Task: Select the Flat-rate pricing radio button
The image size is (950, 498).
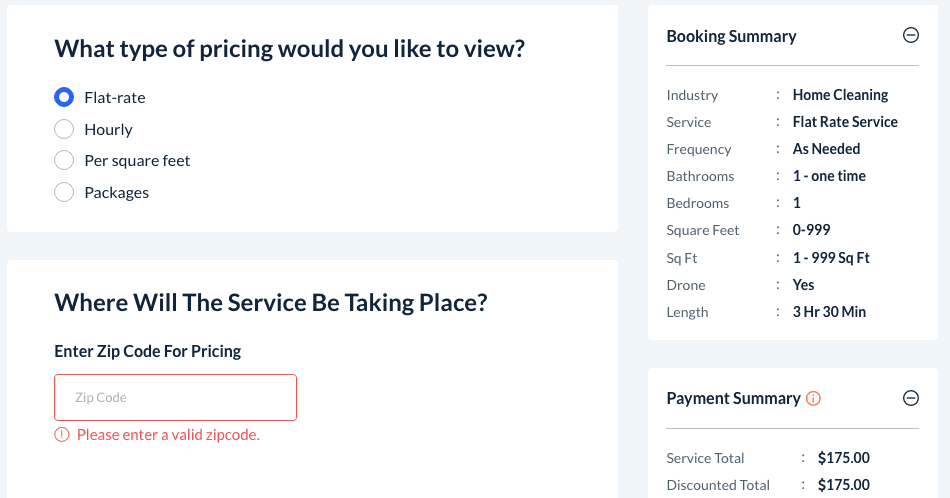Action: [64, 97]
